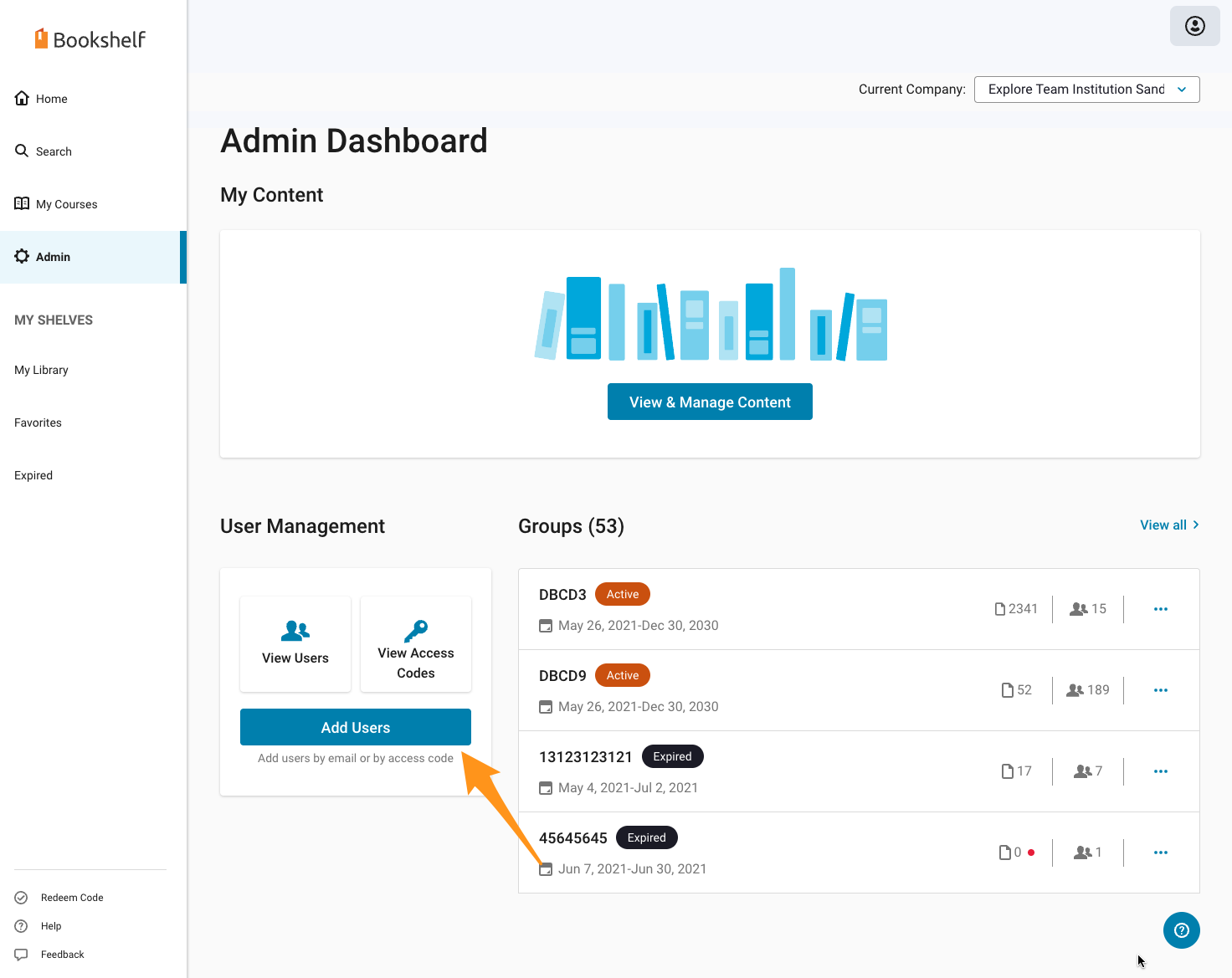This screenshot has width=1232, height=978.
Task: Click the Redeem Code checkmark icon
Action: tap(22, 898)
